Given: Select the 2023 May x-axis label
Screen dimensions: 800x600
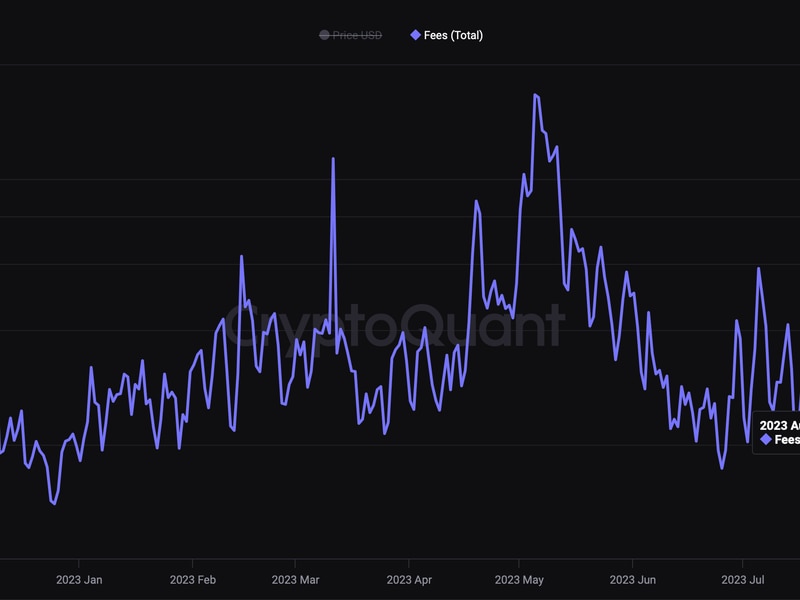Looking at the screenshot, I should [x=519, y=580].
